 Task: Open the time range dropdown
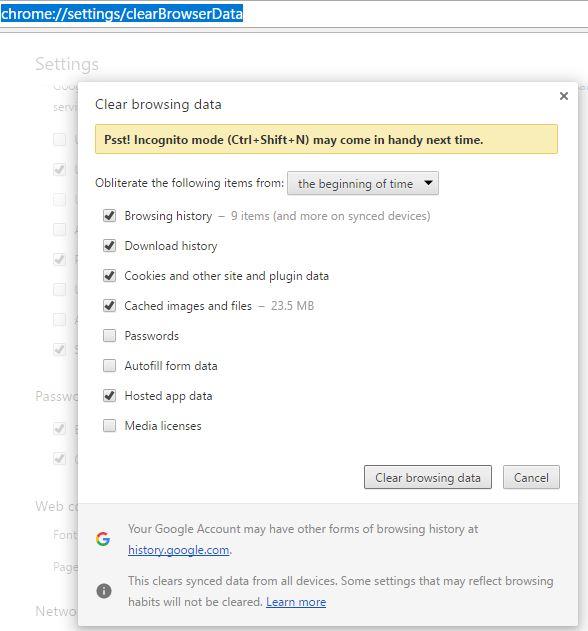coord(363,184)
